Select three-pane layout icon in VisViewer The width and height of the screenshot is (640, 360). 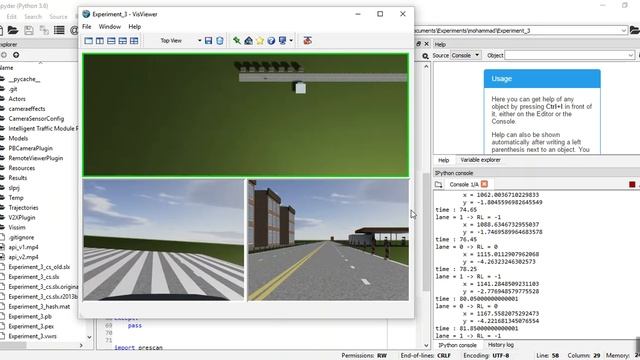123,41
